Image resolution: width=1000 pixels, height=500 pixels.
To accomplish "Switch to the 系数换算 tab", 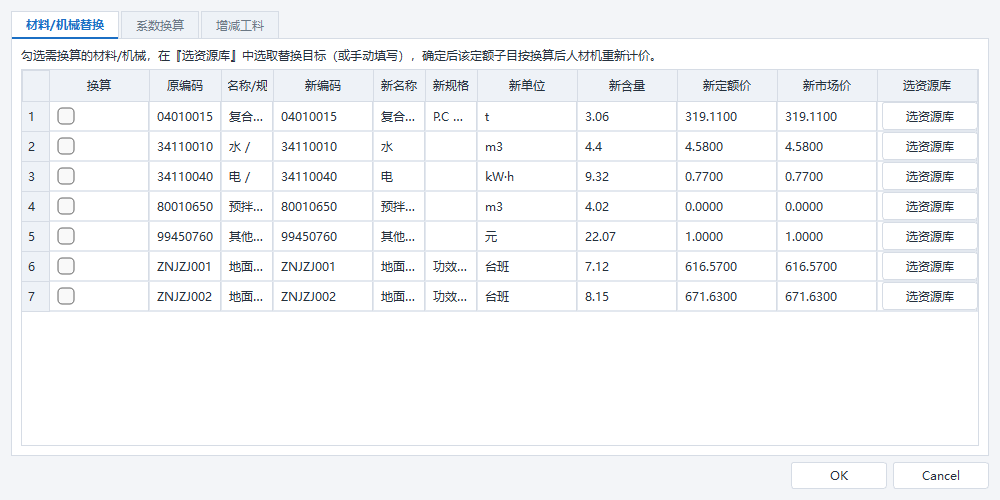I will [x=160, y=26].
